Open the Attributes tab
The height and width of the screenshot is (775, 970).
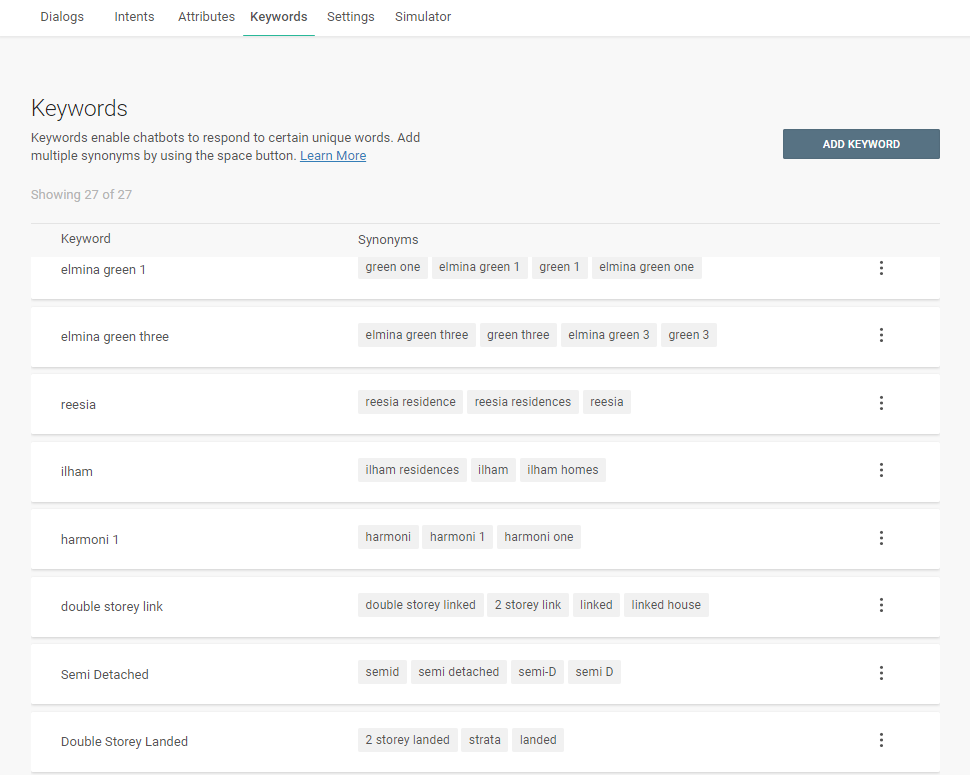[206, 17]
